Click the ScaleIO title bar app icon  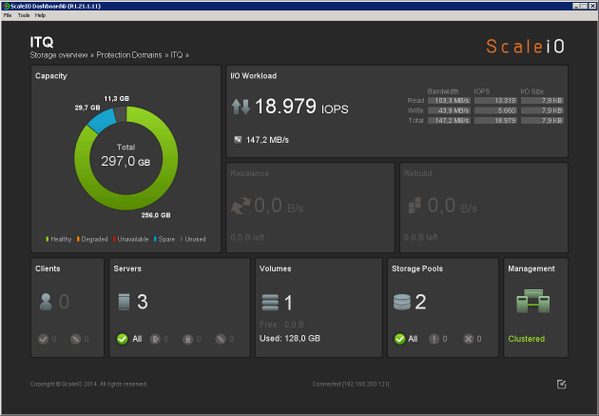pos(6,6)
